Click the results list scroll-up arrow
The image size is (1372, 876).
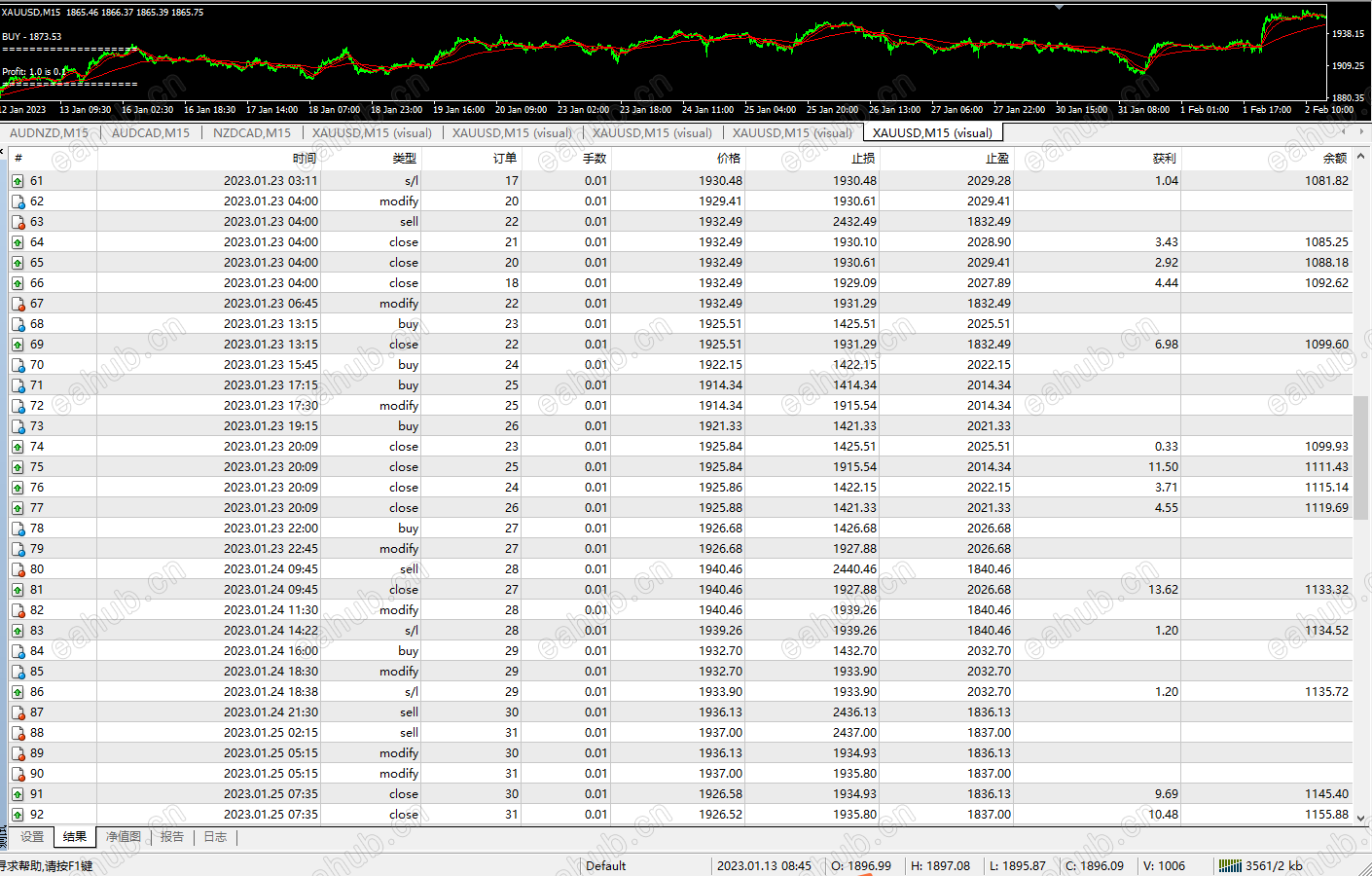pos(1361,156)
